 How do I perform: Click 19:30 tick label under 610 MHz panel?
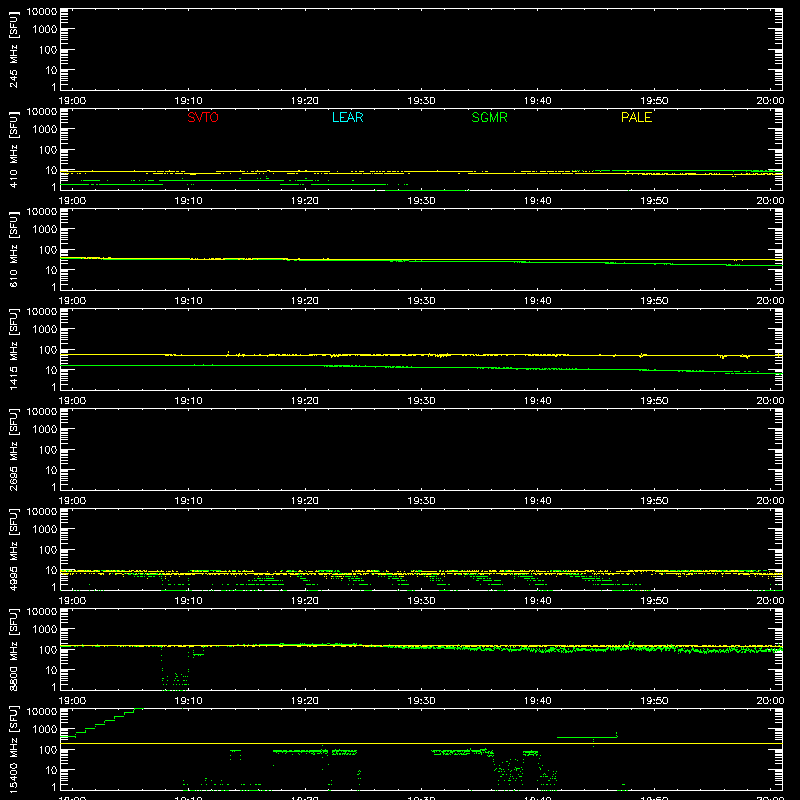[421, 301]
